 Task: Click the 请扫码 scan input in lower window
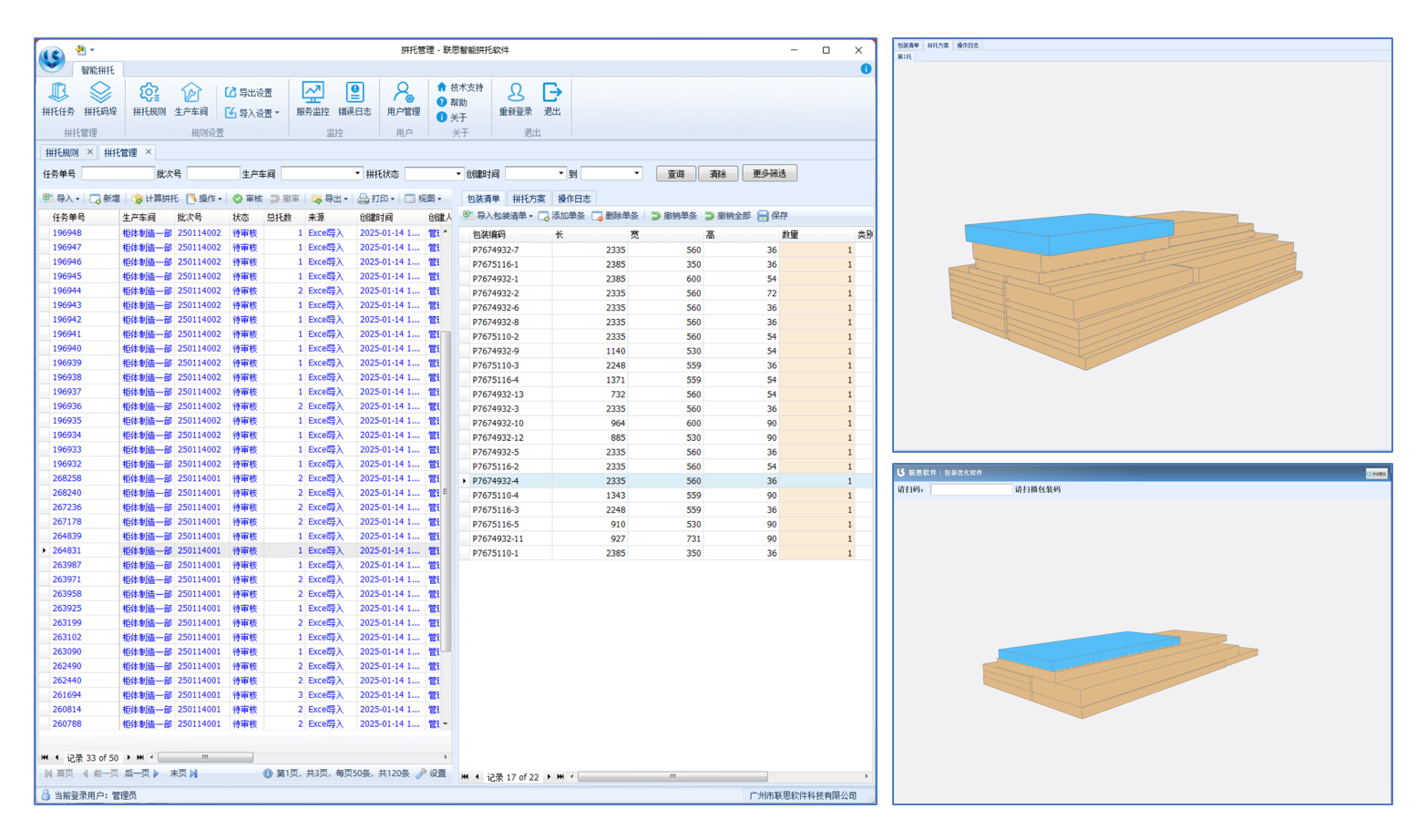click(x=970, y=489)
